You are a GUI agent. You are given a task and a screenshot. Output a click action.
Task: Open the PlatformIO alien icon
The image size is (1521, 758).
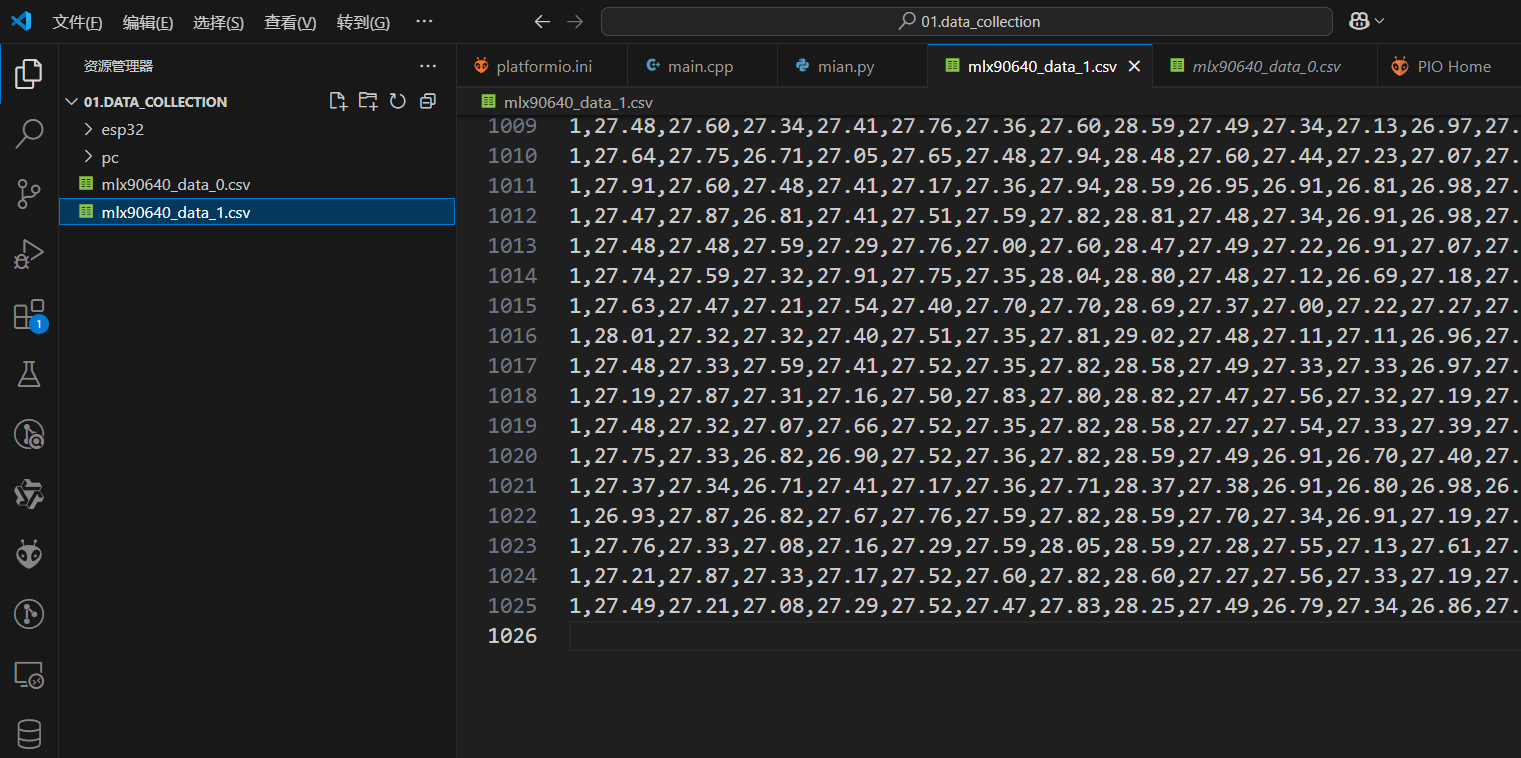point(29,555)
